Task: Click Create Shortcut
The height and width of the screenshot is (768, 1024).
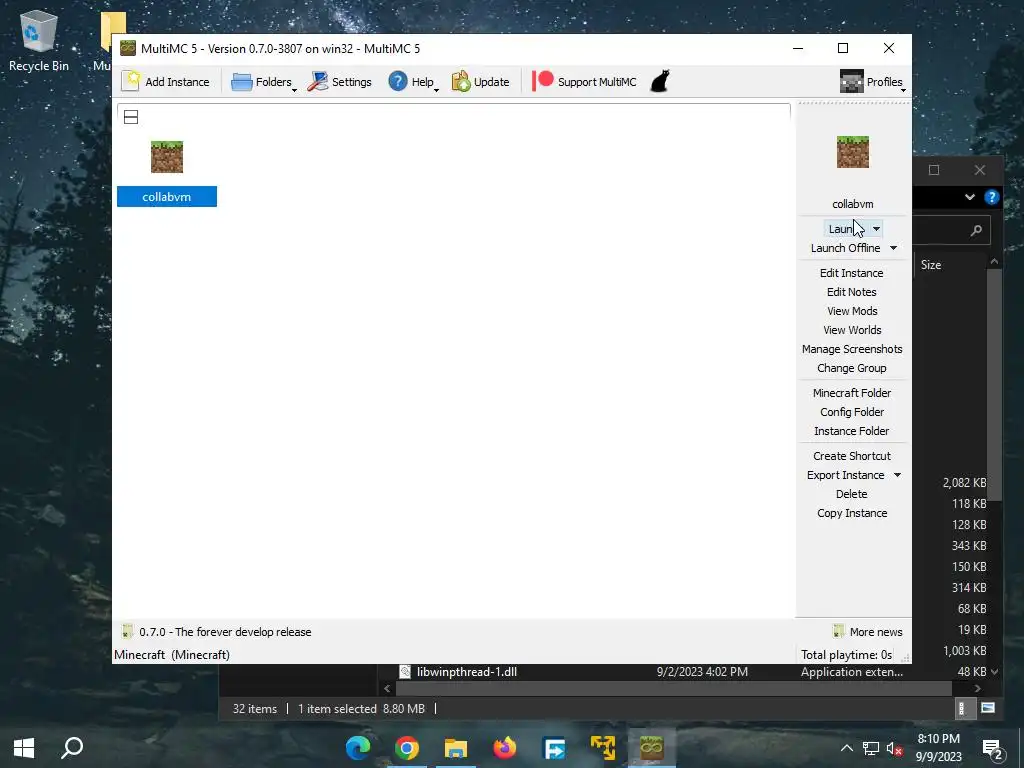Action: (852, 456)
